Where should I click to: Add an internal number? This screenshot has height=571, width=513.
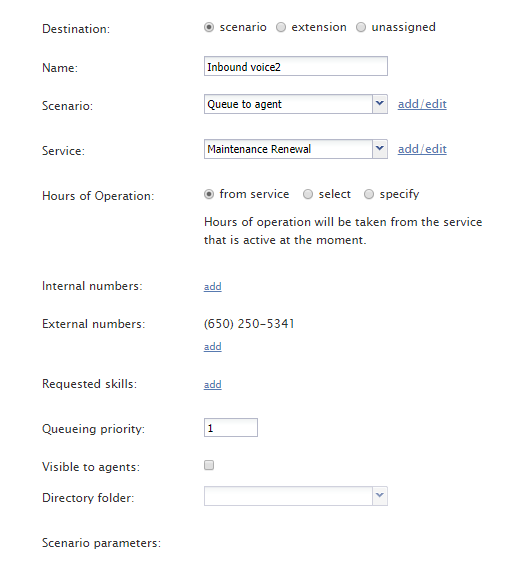[213, 287]
